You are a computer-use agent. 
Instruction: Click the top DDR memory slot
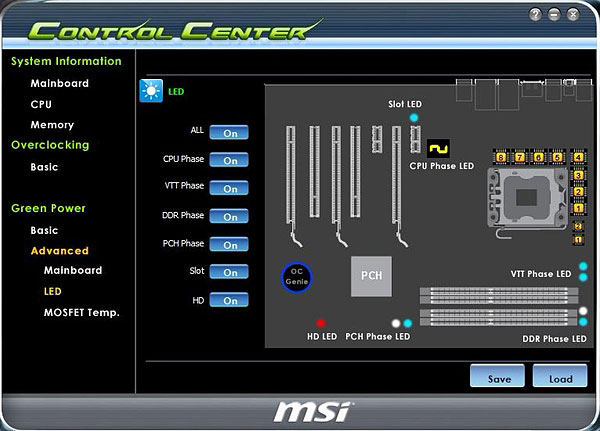point(499,291)
